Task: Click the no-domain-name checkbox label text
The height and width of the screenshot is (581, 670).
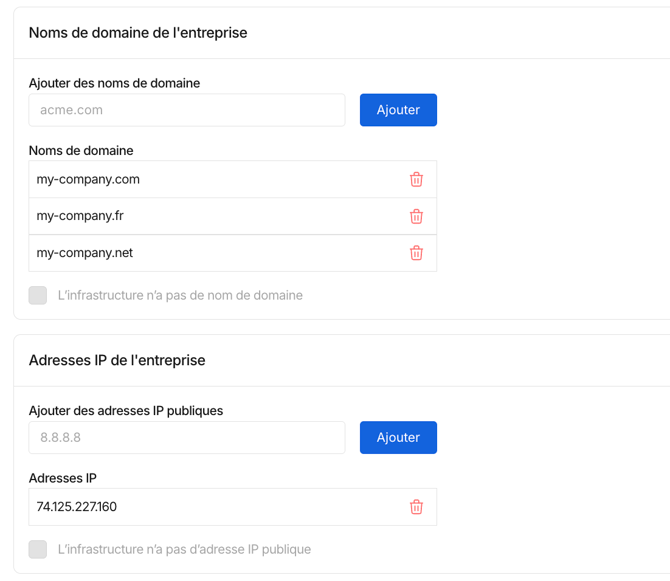Action: (x=180, y=296)
